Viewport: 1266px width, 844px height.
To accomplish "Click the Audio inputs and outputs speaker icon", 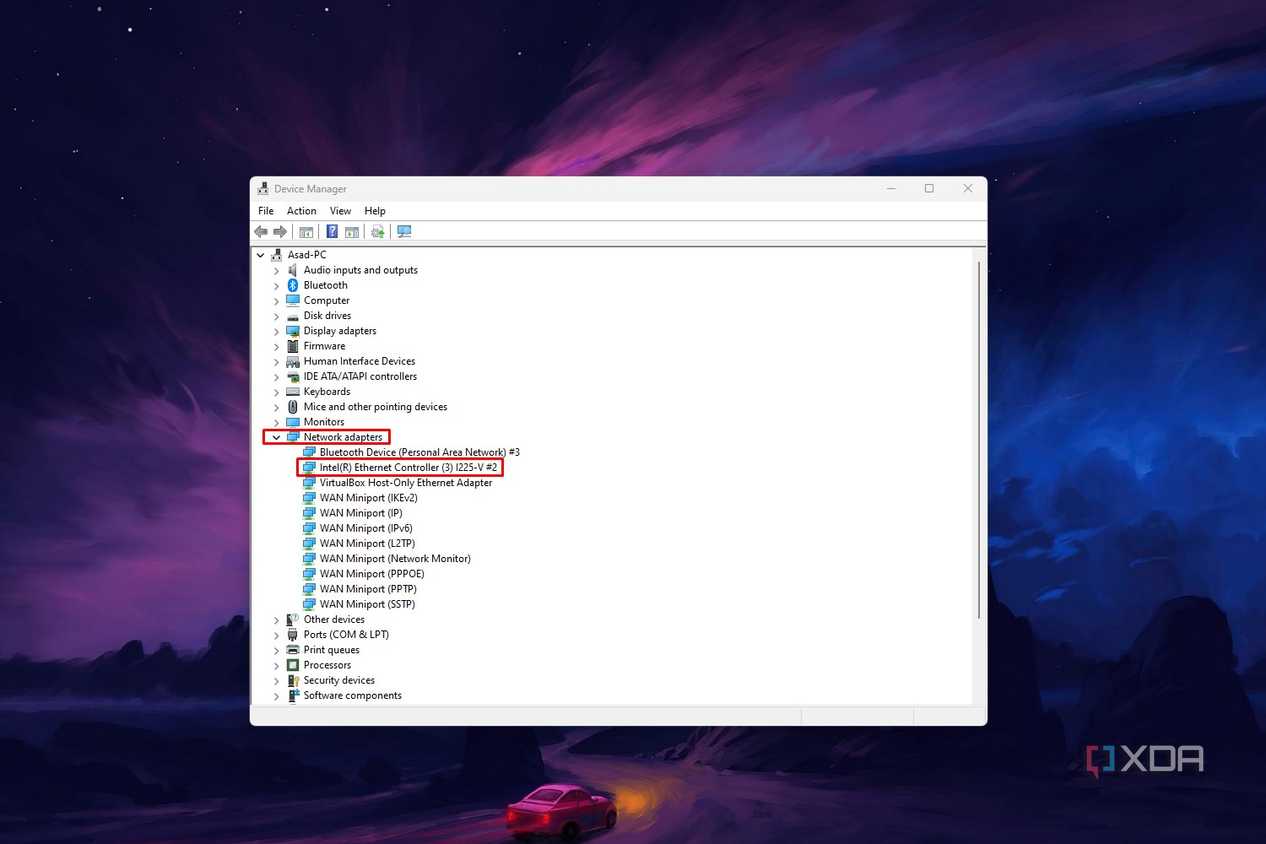I will (x=293, y=270).
